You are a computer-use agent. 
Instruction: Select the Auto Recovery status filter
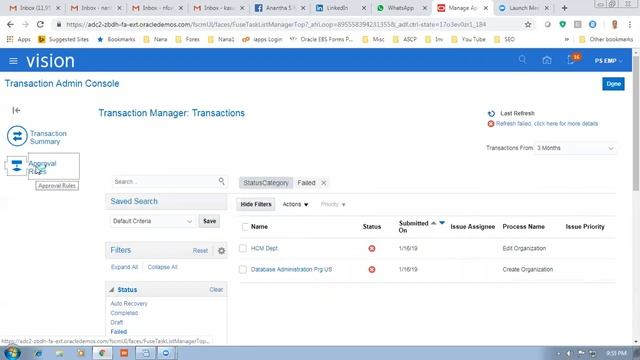tap(129, 304)
